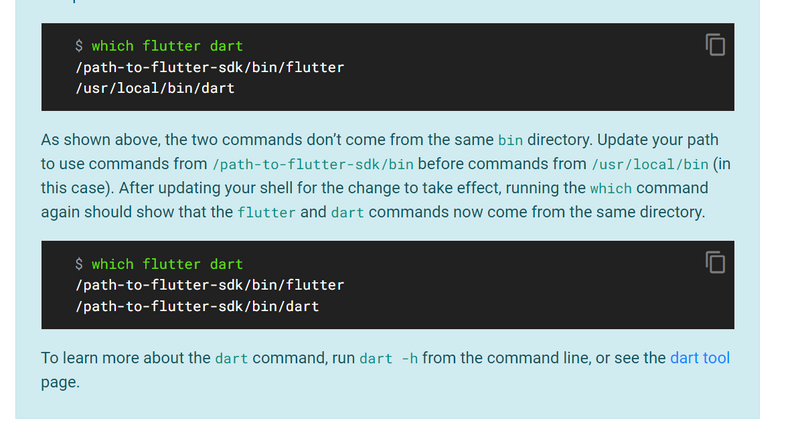Click the inline 'which' code word
Viewport: 800px width, 422px height.
(x=611, y=188)
